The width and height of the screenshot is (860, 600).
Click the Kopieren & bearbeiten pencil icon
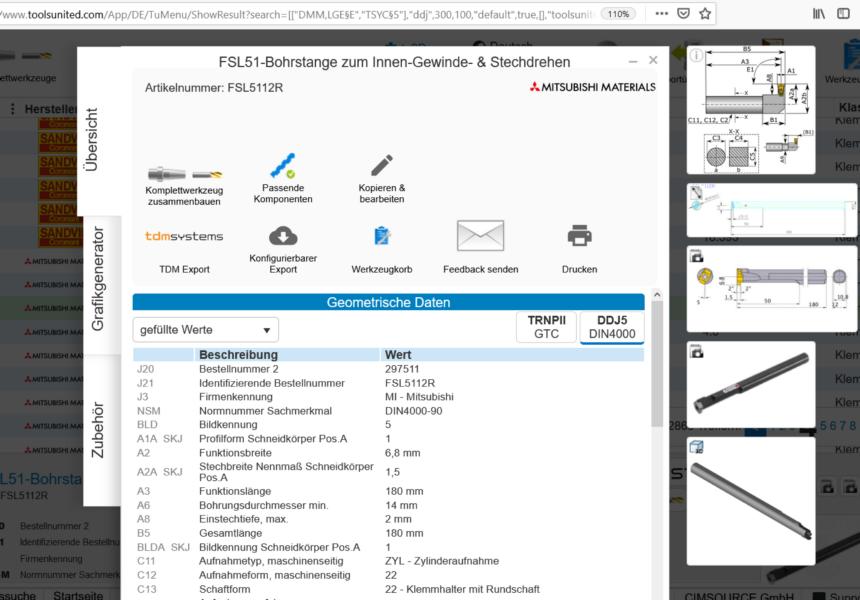(382, 165)
